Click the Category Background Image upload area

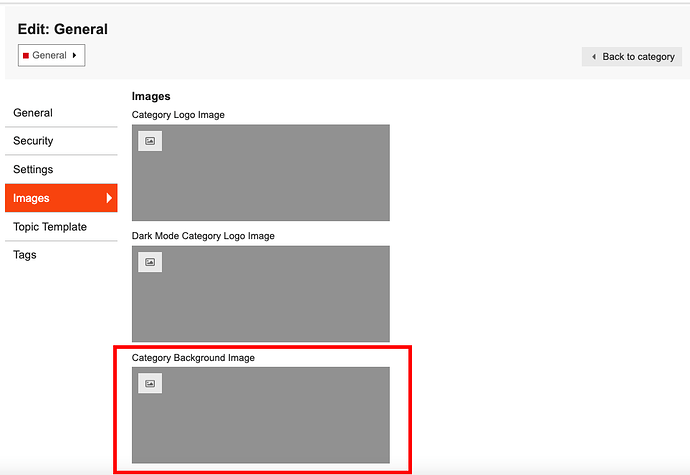click(261, 415)
